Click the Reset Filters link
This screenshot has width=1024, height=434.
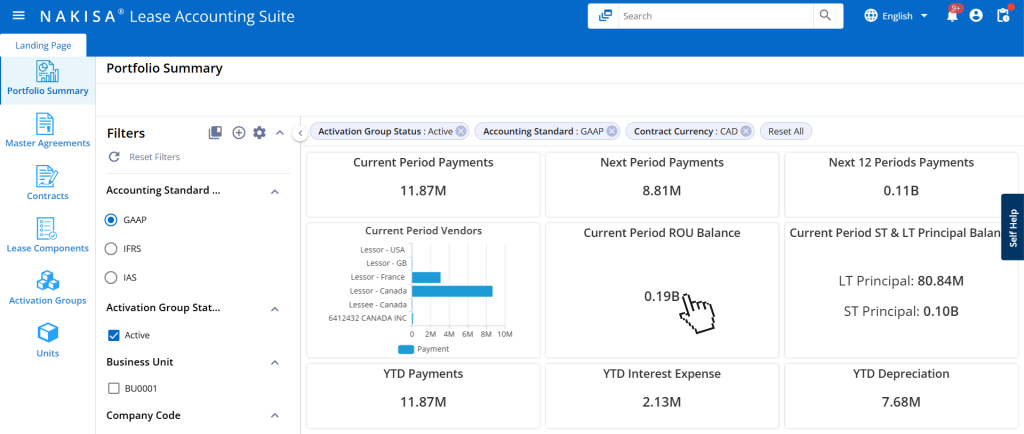click(155, 157)
